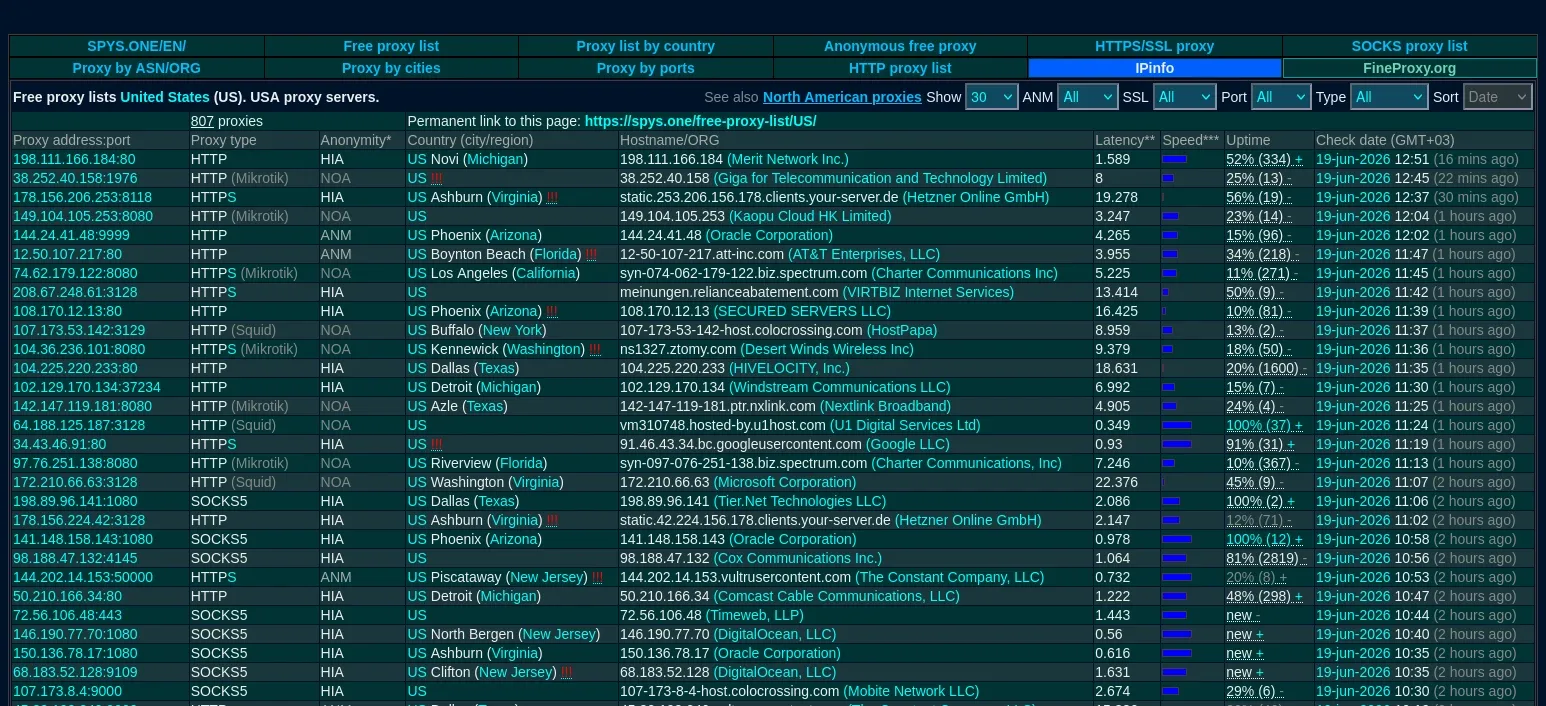Open uptime 20% (1600) - link
This screenshot has width=1546, height=706.
point(1268,368)
